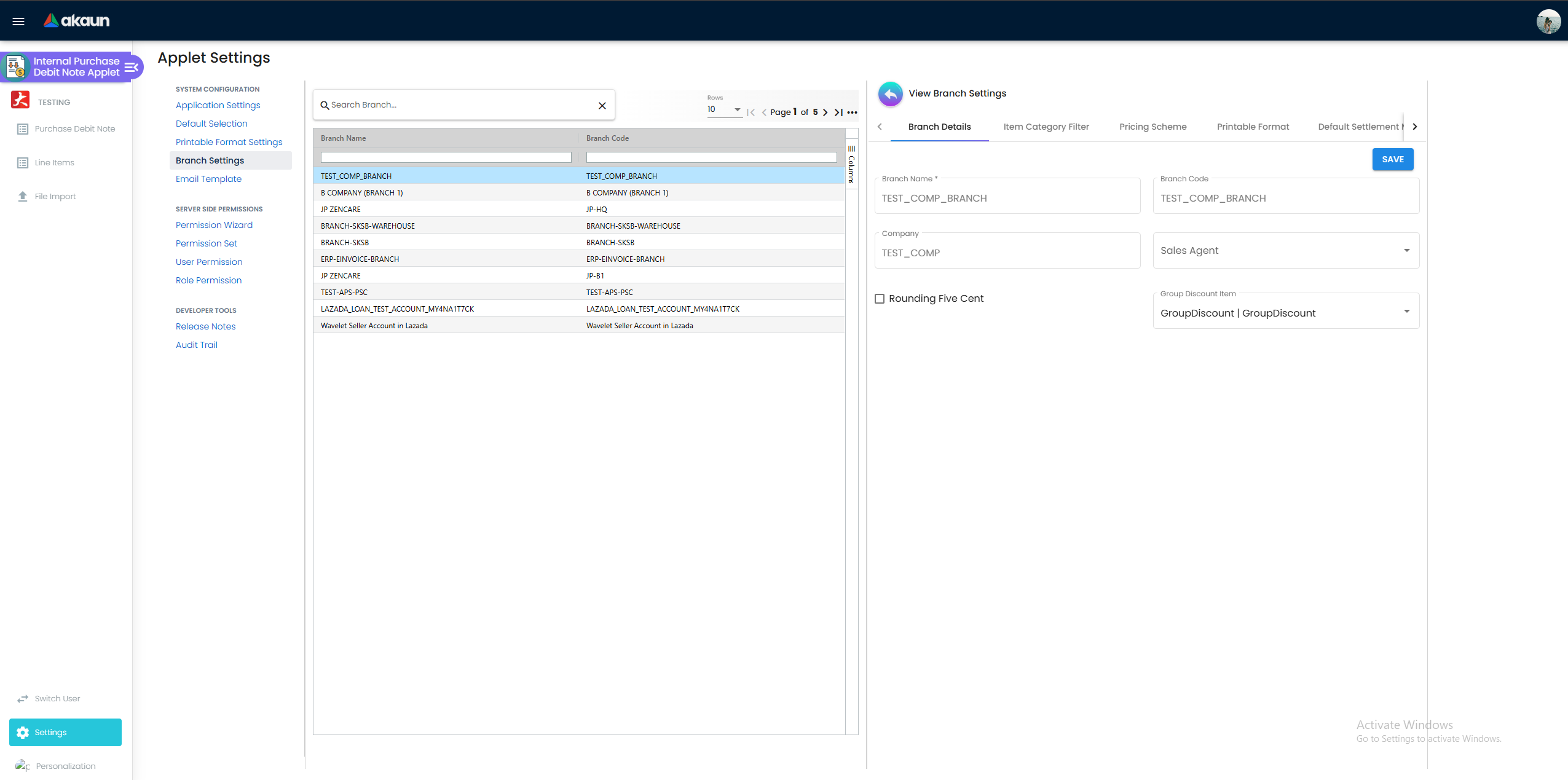Click the Branch Name text field

point(1007,197)
